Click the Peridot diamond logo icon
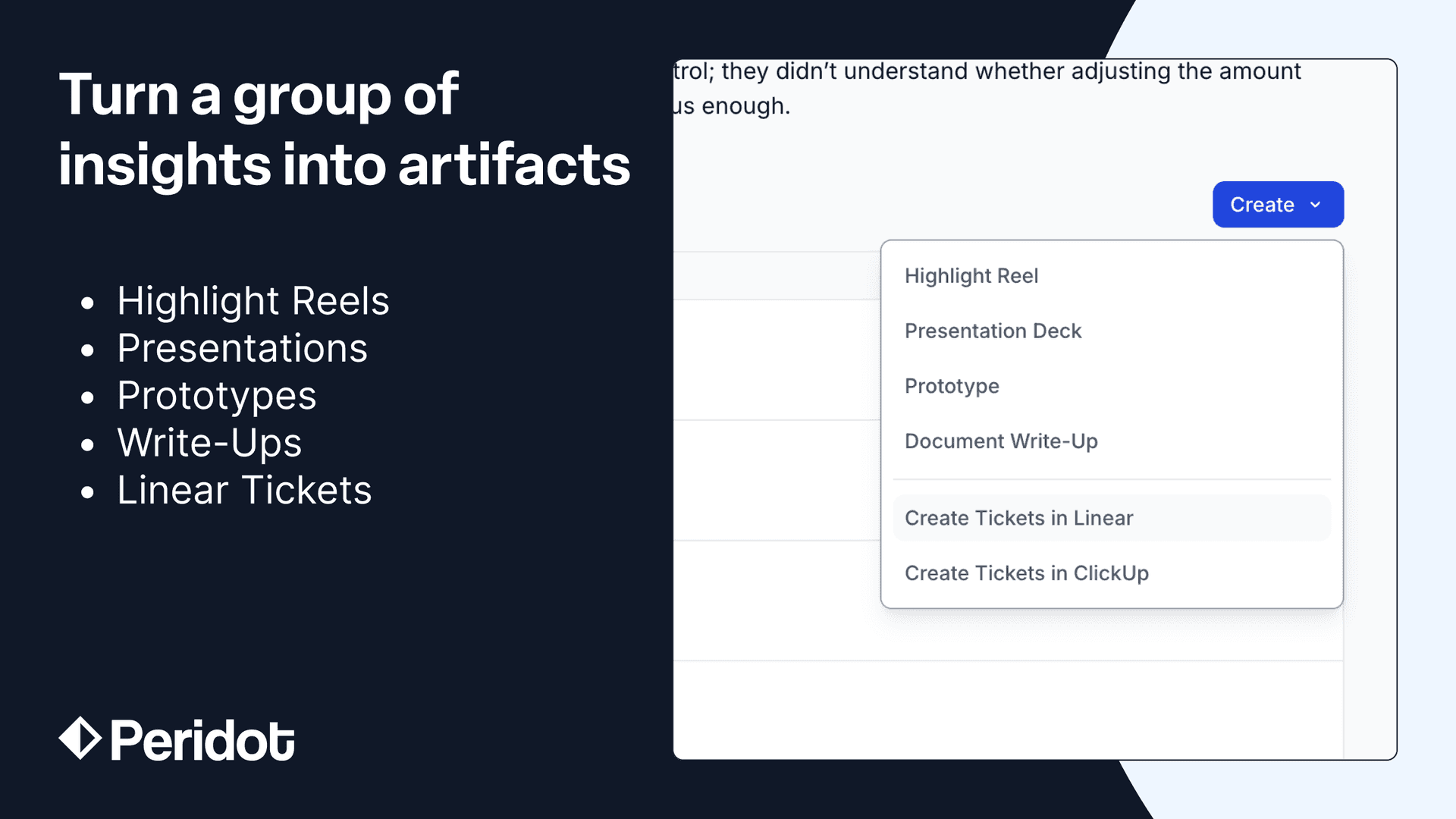The width and height of the screenshot is (1456, 819). pos(80,739)
